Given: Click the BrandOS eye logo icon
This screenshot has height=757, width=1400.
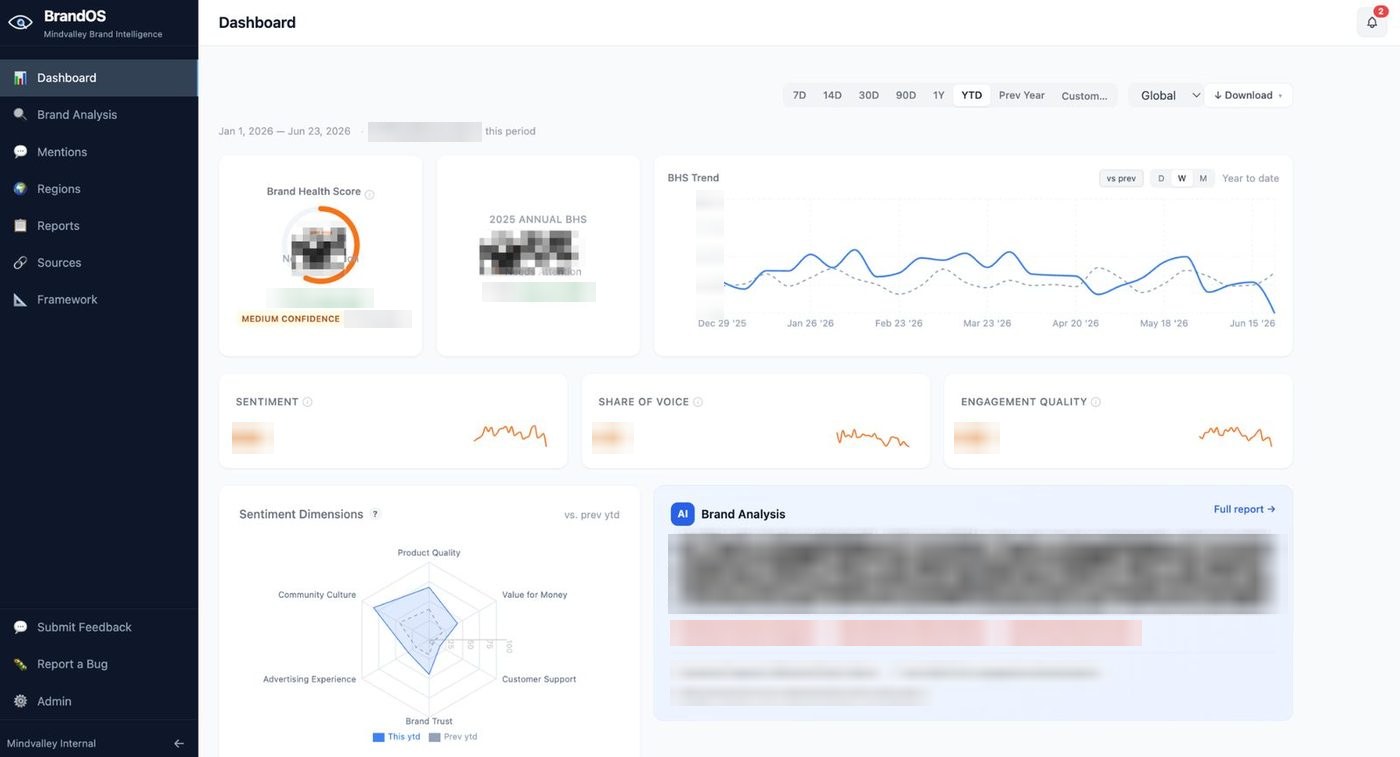Looking at the screenshot, I should (x=20, y=23).
